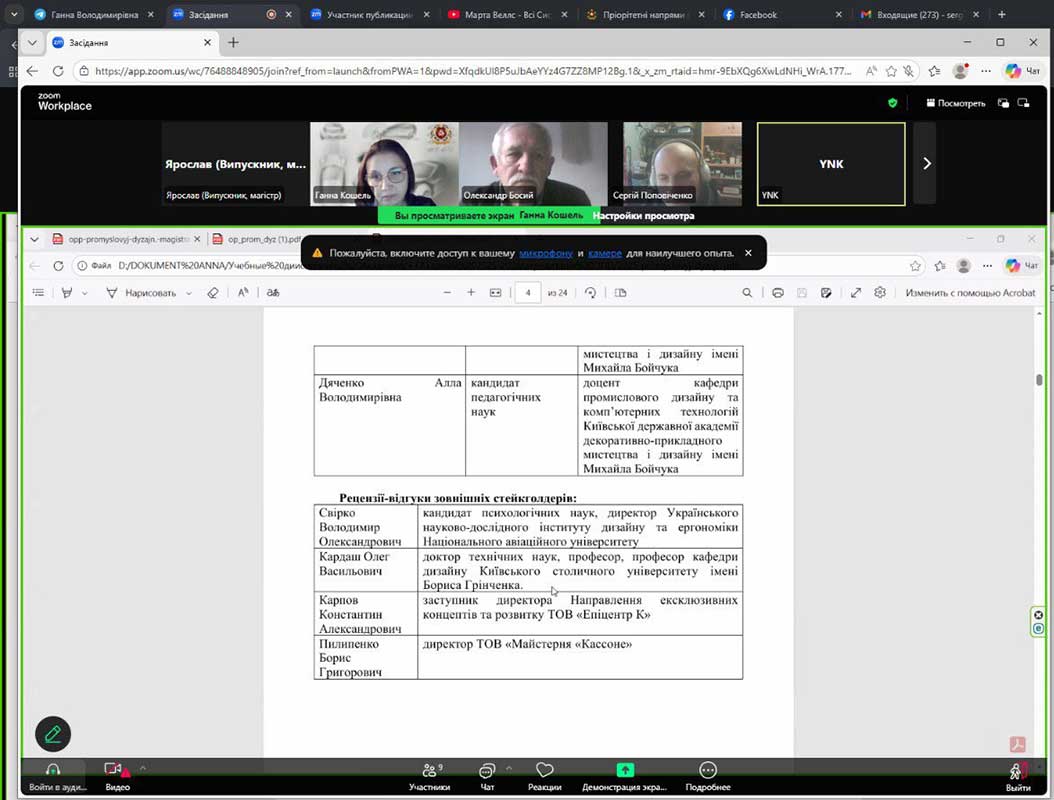Start video with the camera icon
The width and height of the screenshot is (1054, 800).
[114, 770]
